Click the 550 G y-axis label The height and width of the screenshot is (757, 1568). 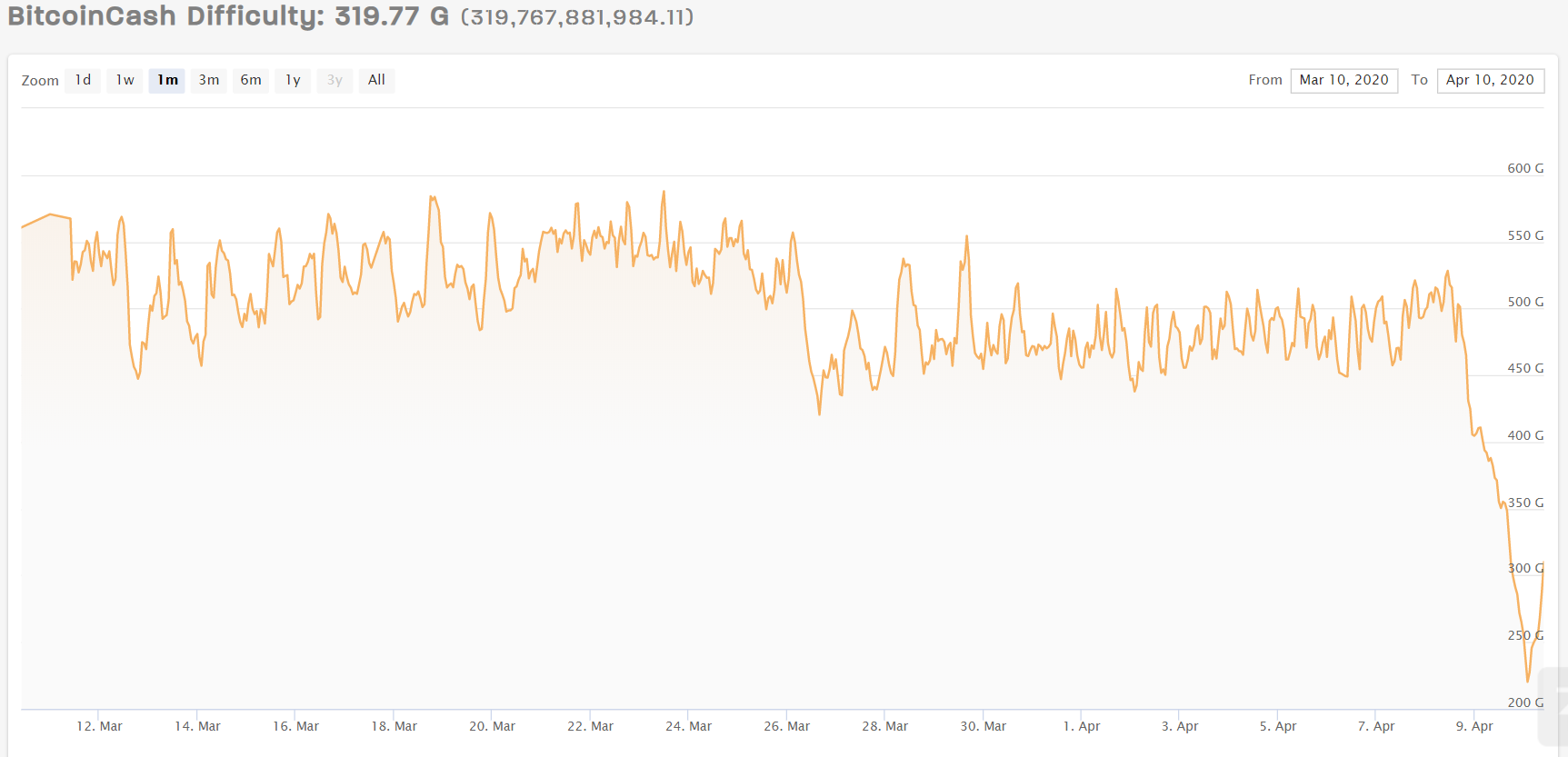coord(1525,235)
